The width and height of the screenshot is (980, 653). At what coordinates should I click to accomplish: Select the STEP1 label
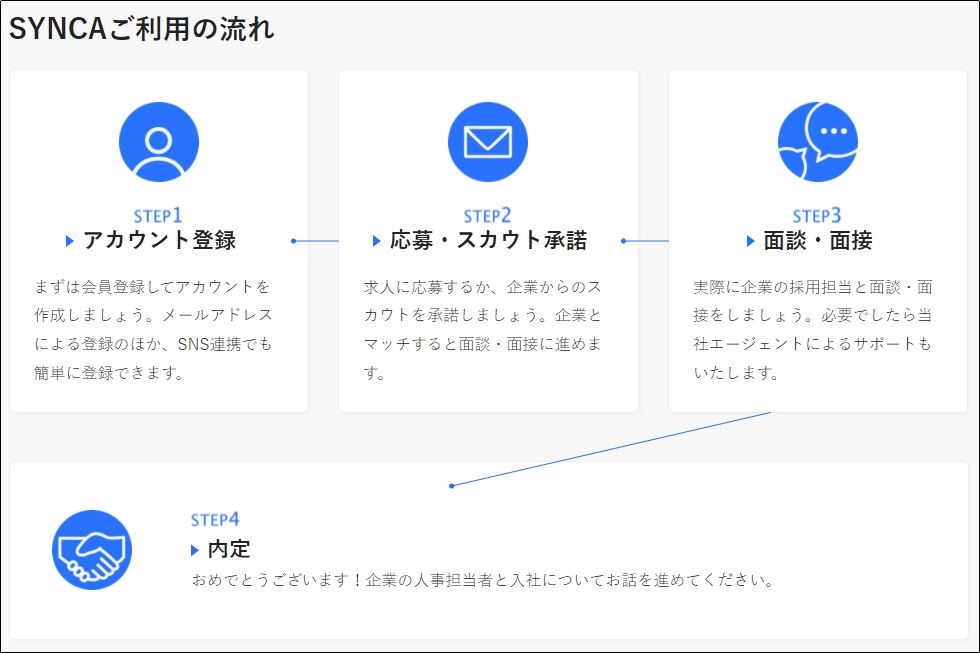[x=158, y=216]
